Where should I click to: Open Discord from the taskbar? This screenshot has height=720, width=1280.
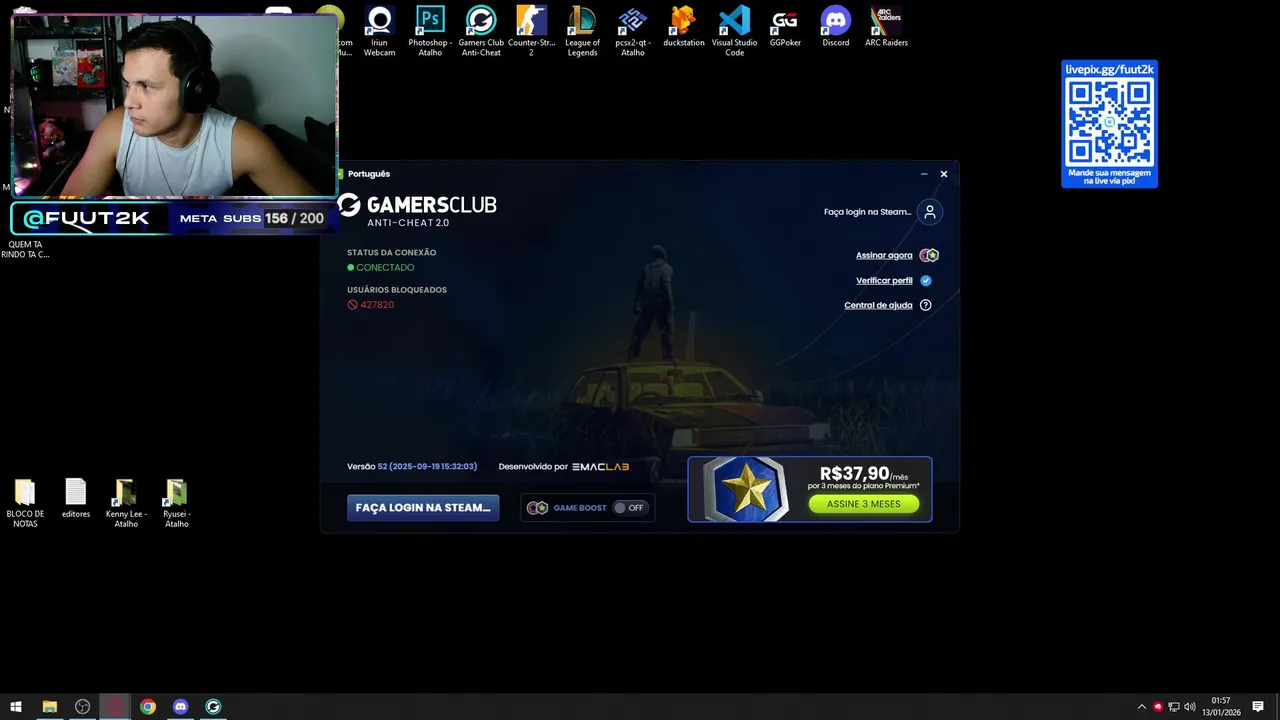pyautogui.click(x=180, y=707)
